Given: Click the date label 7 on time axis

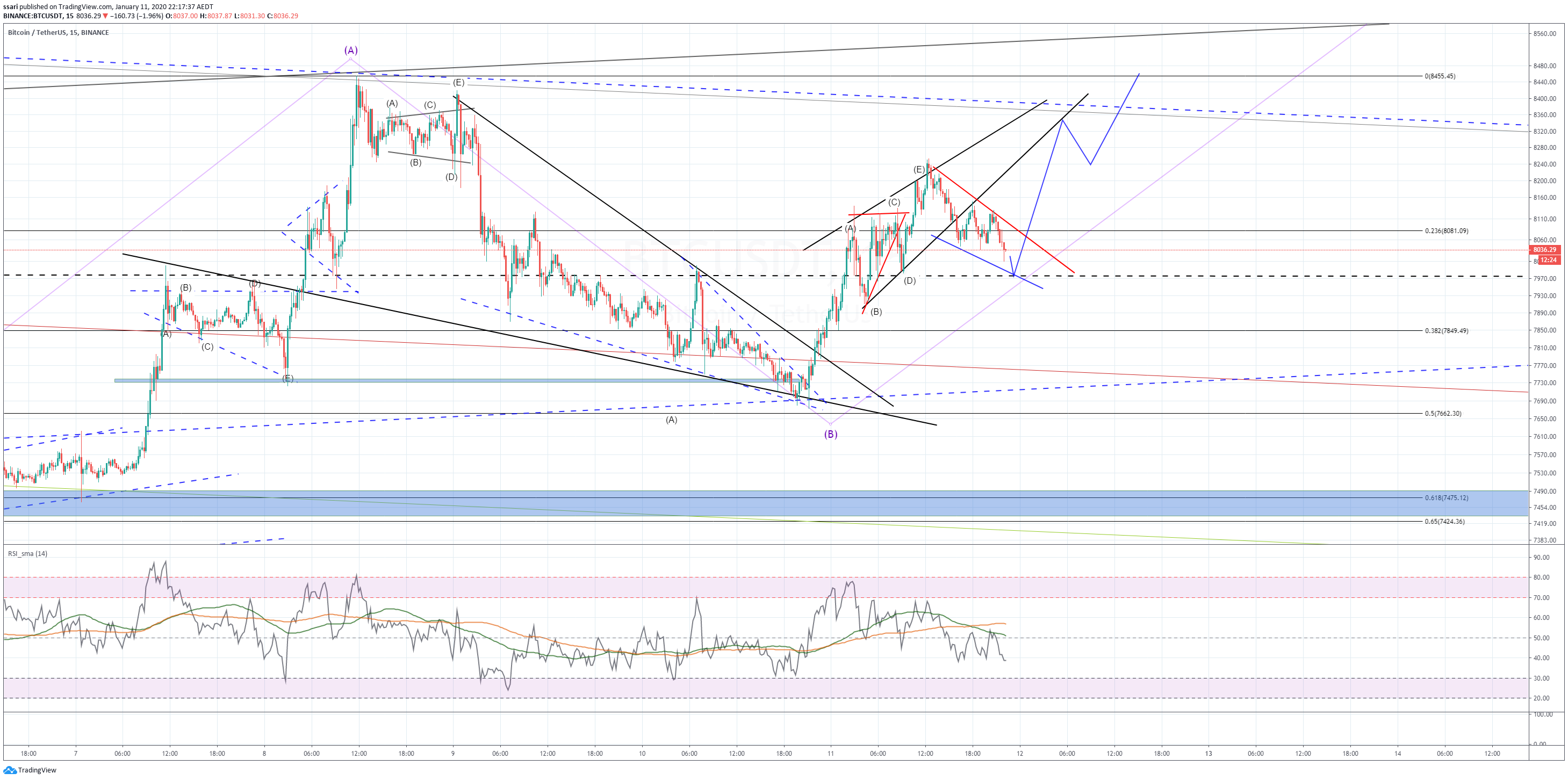Looking at the screenshot, I should click(75, 753).
